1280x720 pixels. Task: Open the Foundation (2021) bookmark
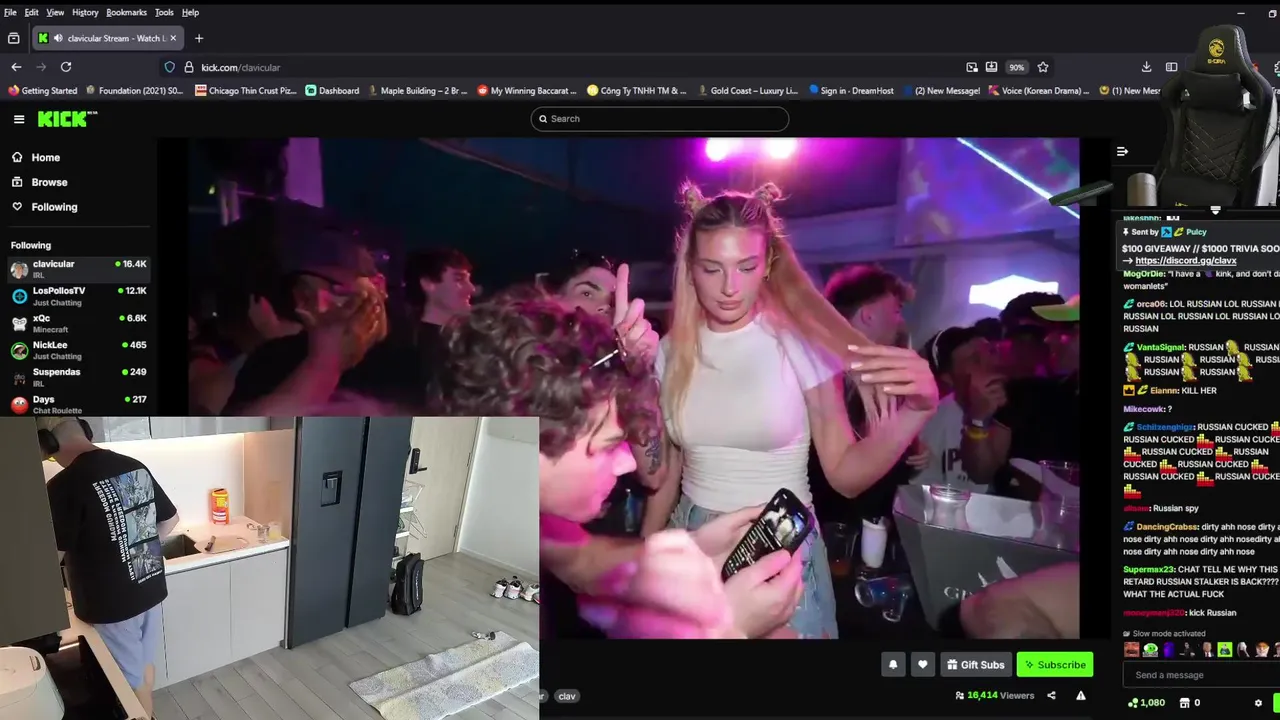click(134, 91)
